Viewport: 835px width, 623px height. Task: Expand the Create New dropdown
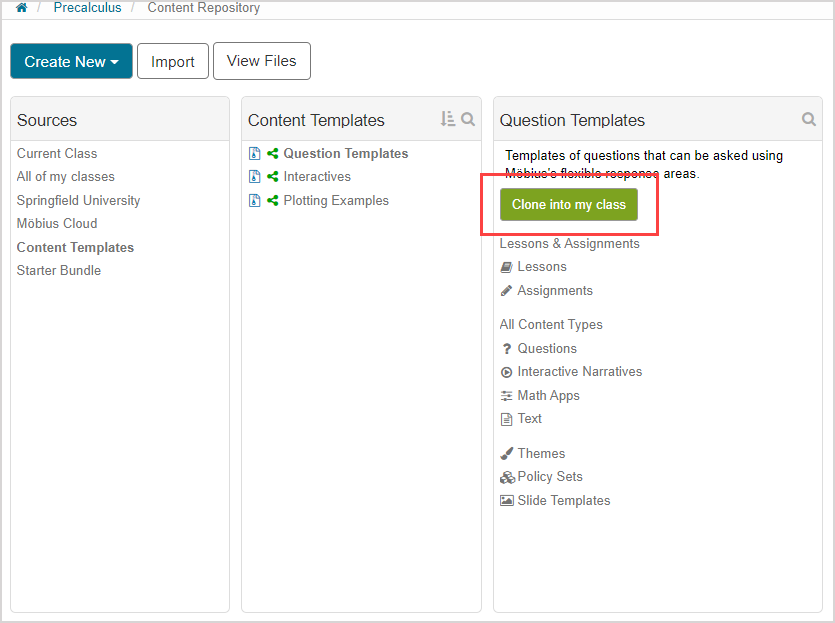70,61
